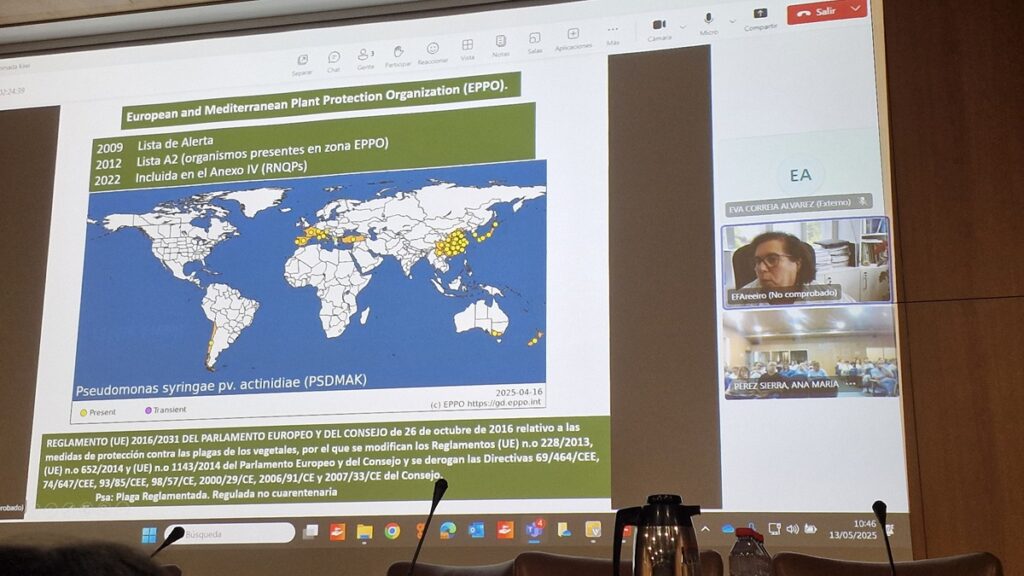Open the 10:46 clock and date
Image resolution: width=1024 pixels, height=576 pixels.
coord(853,529)
